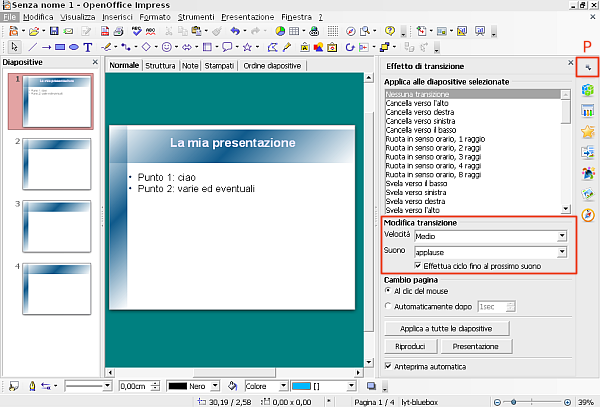Image resolution: width=600 pixels, height=408 pixels.
Task: Select the Rectangle drawing tool
Action: click(60, 46)
